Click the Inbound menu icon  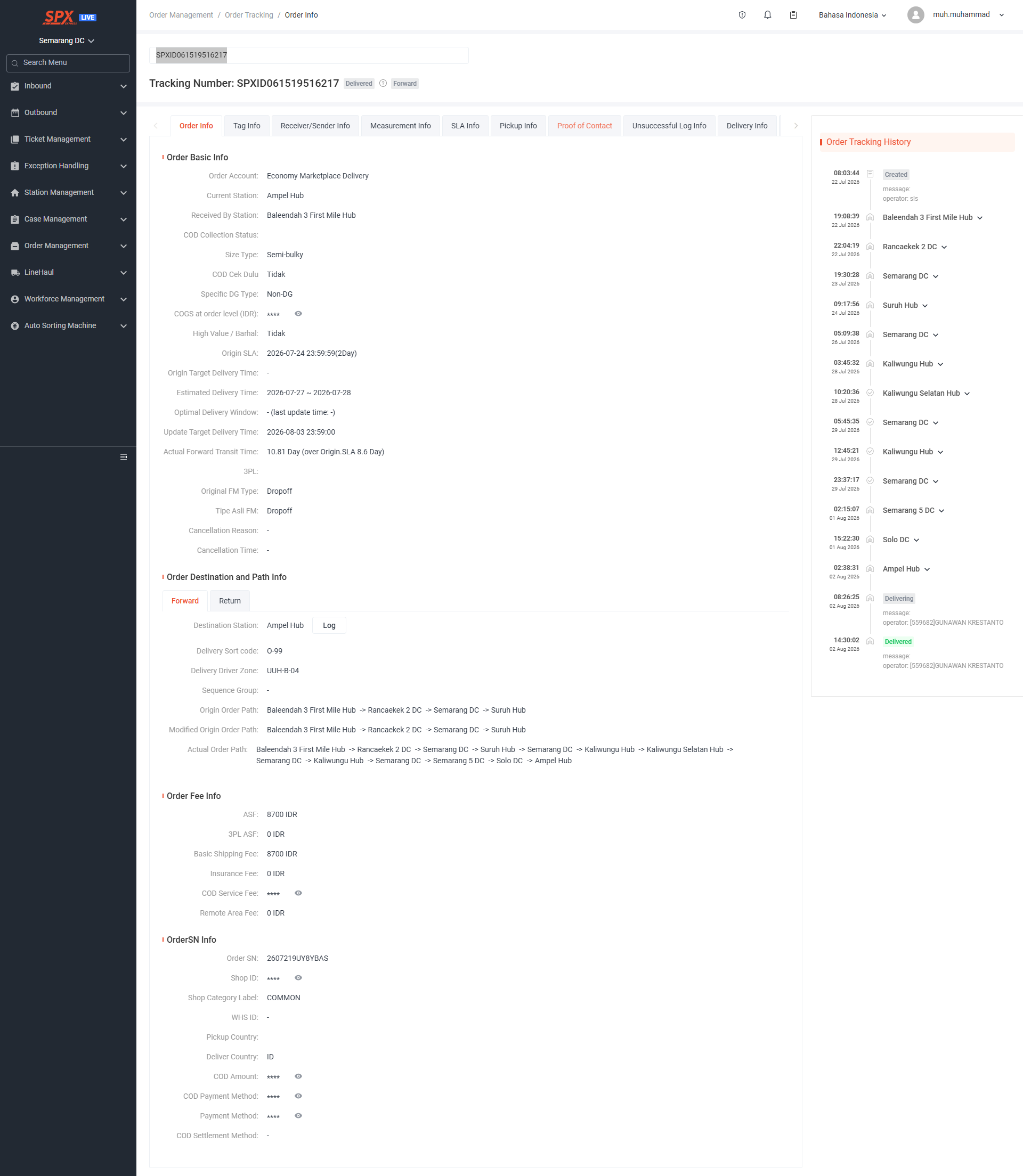[15, 86]
